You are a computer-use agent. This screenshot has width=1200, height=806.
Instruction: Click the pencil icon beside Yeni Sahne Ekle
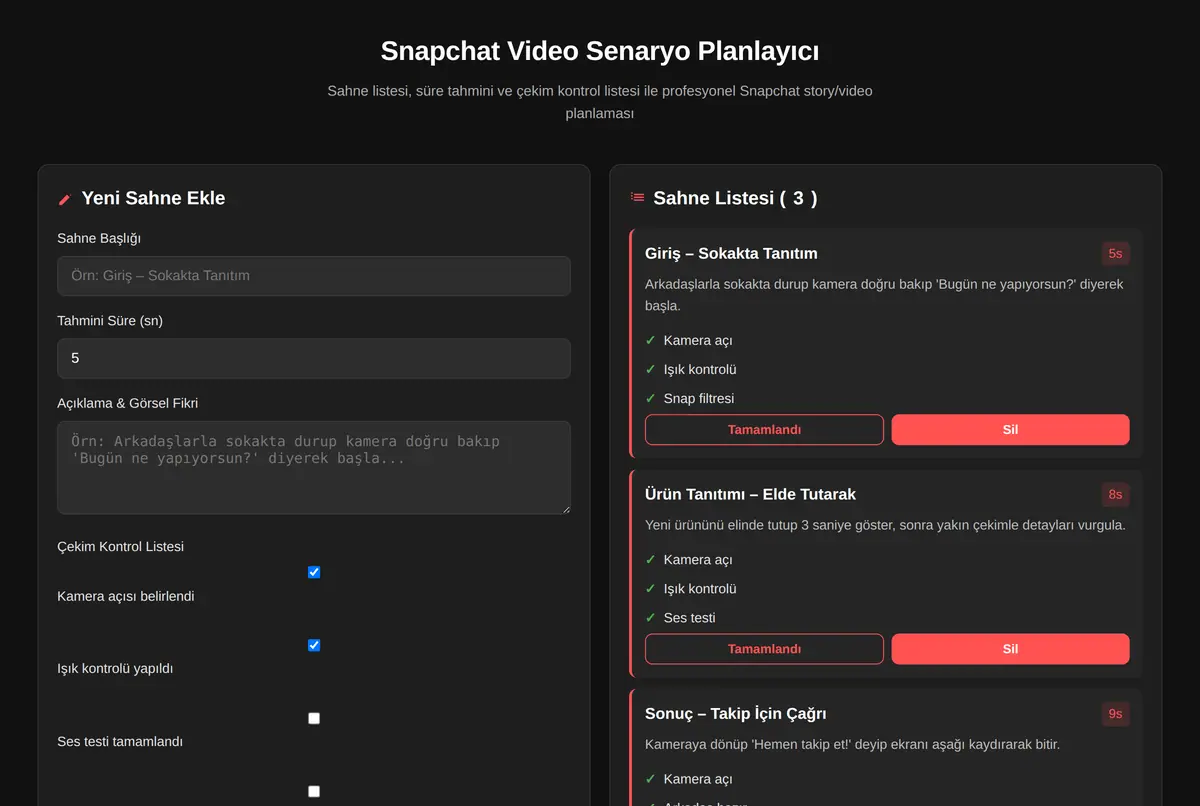pos(65,199)
